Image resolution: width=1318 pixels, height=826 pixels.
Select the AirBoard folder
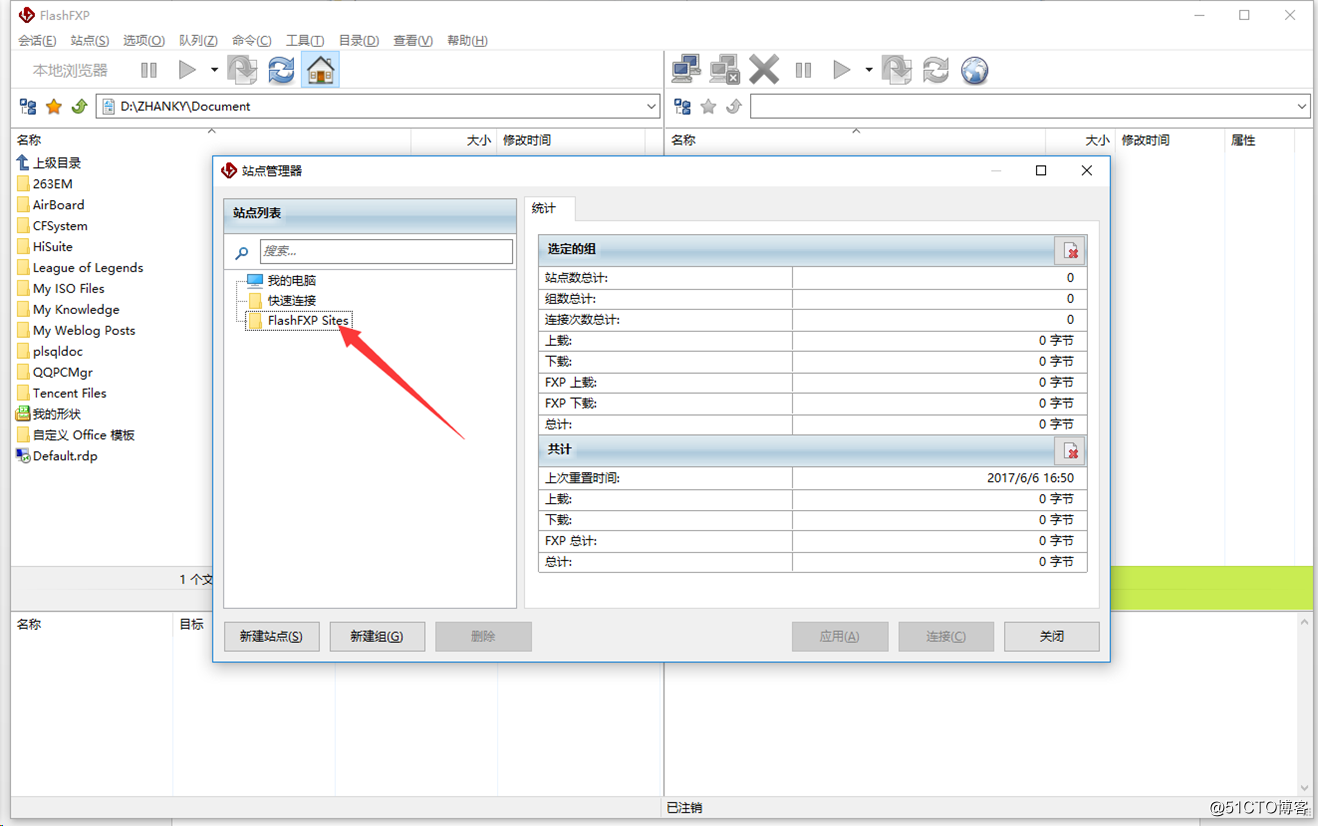tap(51, 205)
